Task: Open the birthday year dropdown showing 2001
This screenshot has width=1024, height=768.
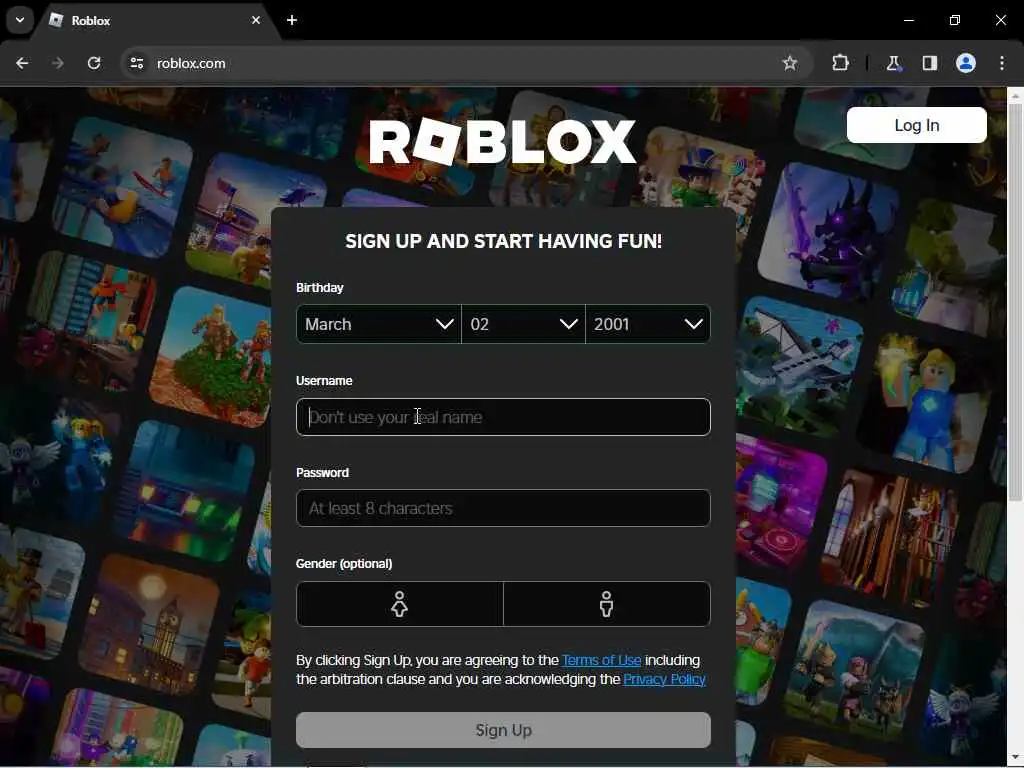Action: click(x=648, y=324)
